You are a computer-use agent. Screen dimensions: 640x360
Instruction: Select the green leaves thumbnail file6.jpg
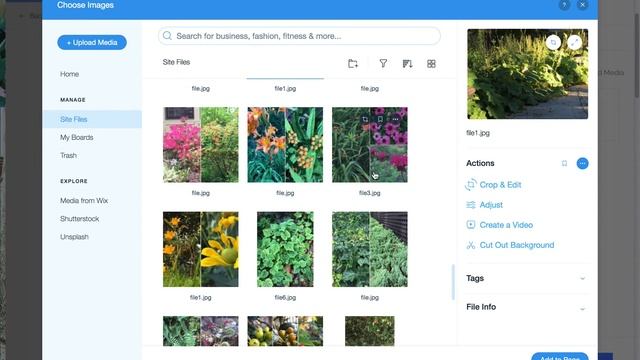[x=285, y=249]
